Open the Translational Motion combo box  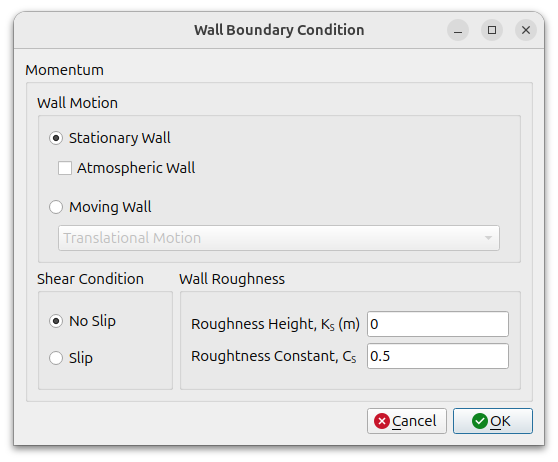coord(279,238)
